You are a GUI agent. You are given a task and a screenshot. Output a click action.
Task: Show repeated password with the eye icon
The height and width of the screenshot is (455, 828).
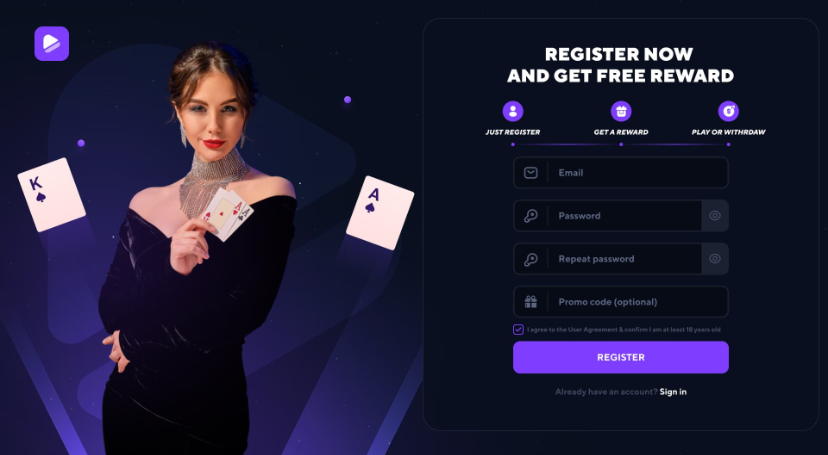pyautogui.click(x=715, y=259)
